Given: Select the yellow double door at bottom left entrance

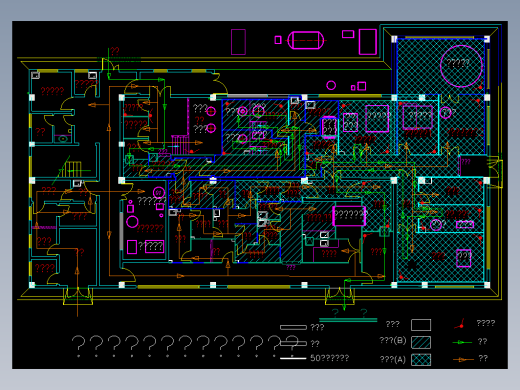Looking at the screenshot, I should click(78, 295).
